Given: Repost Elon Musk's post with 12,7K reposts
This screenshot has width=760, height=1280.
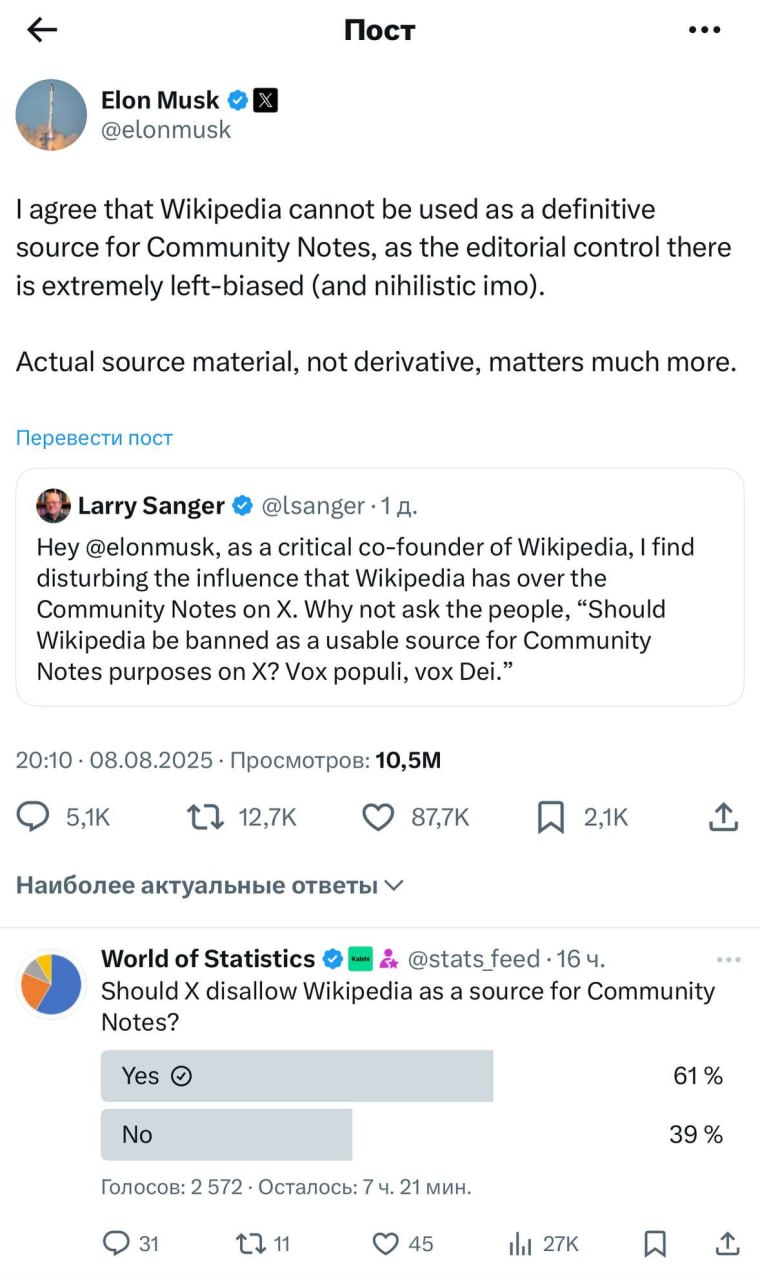Looking at the screenshot, I should (x=205, y=818).
